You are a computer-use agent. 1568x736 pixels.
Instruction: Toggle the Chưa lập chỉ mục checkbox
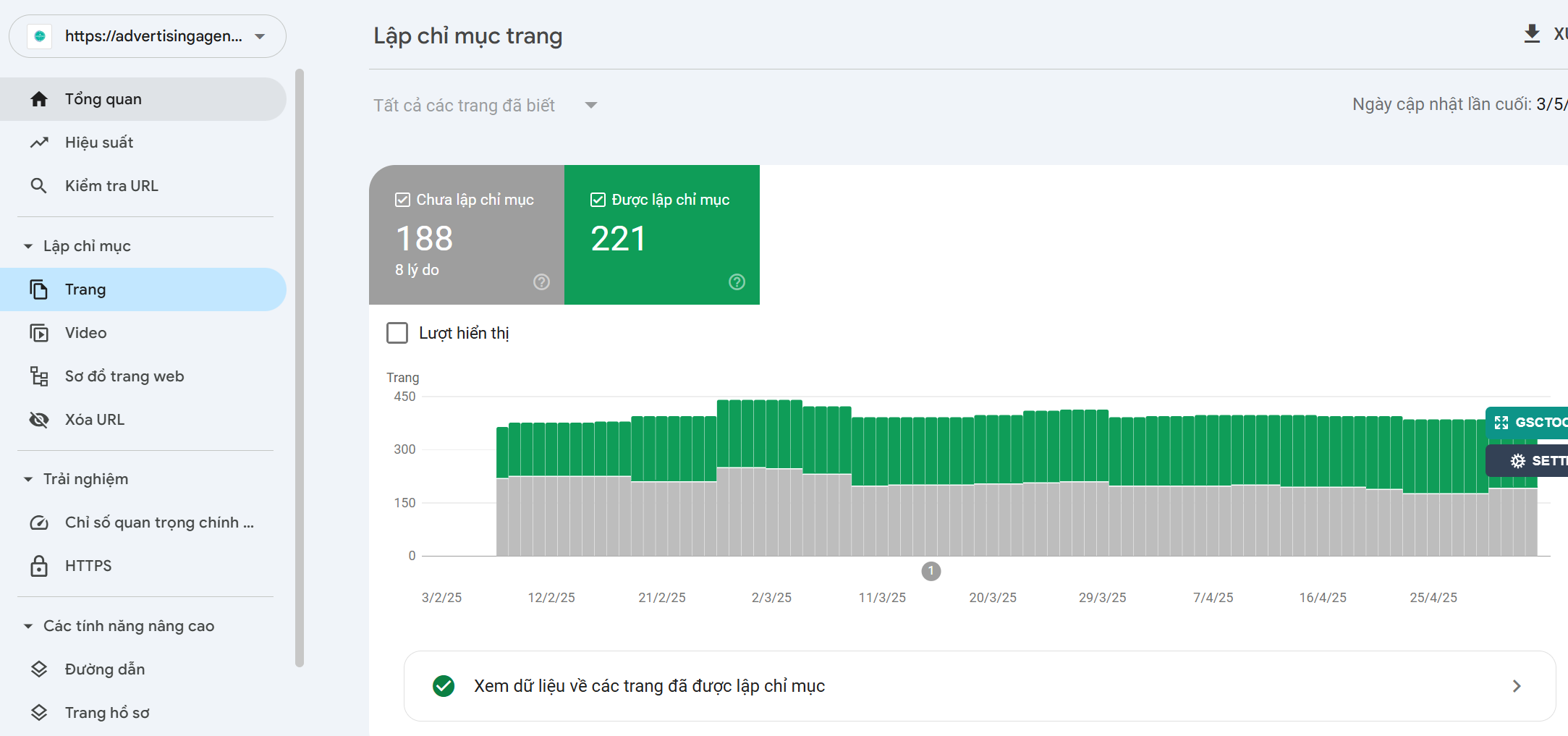tap(402, 200)
